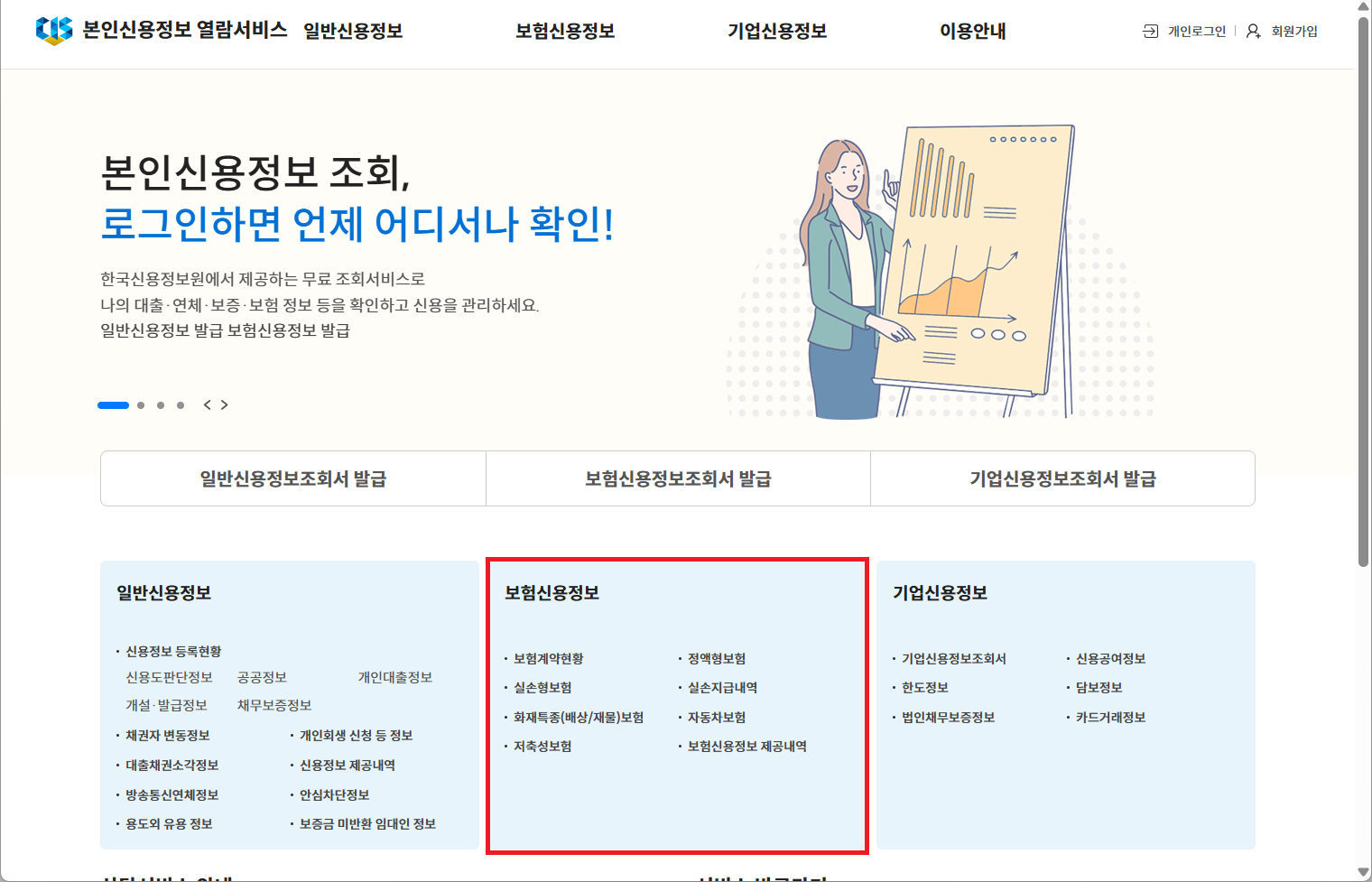
Task: Open the 보험신용정보 top menu
Action: point(565,32)
